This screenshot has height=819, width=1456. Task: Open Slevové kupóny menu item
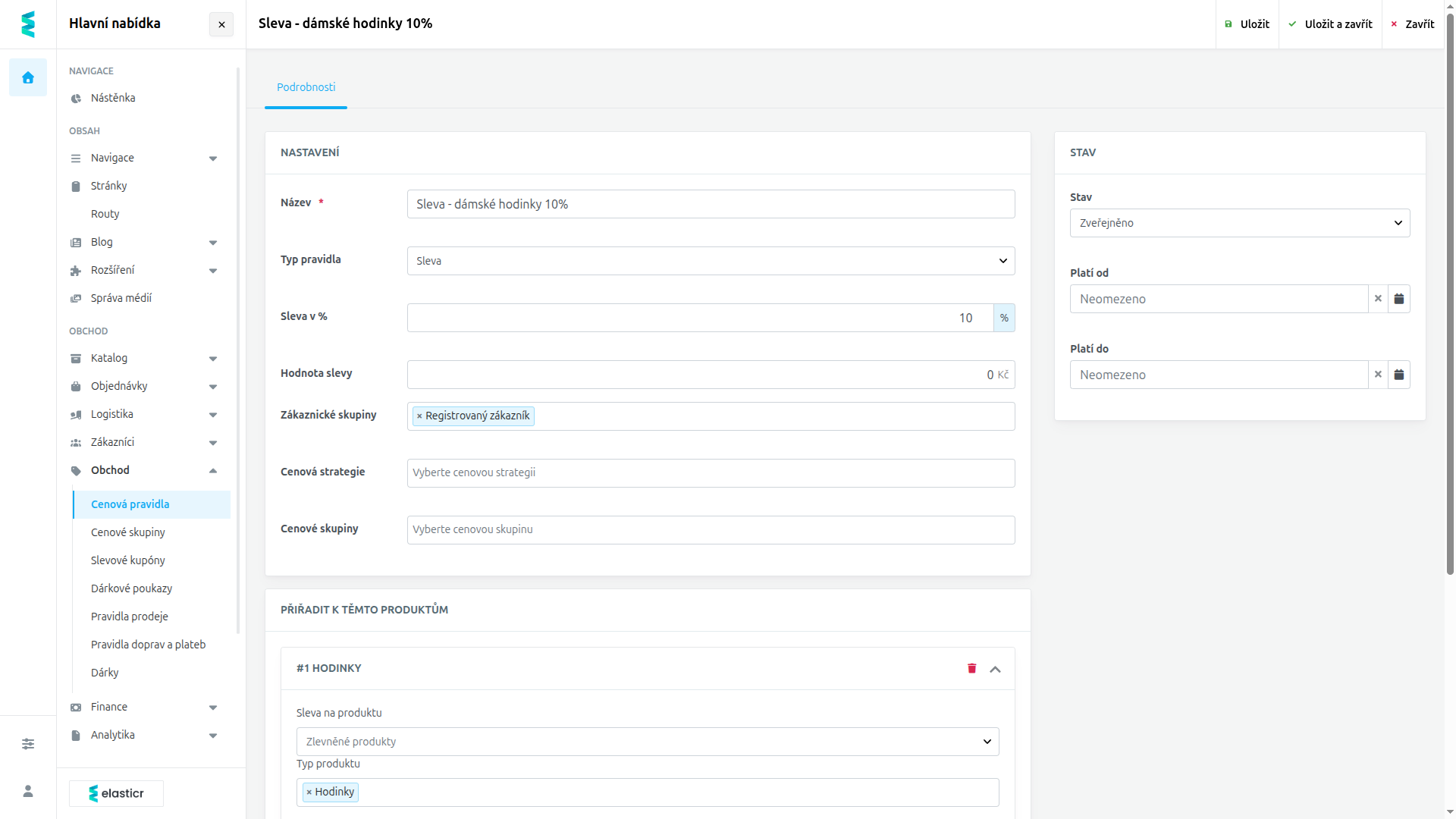128,560
